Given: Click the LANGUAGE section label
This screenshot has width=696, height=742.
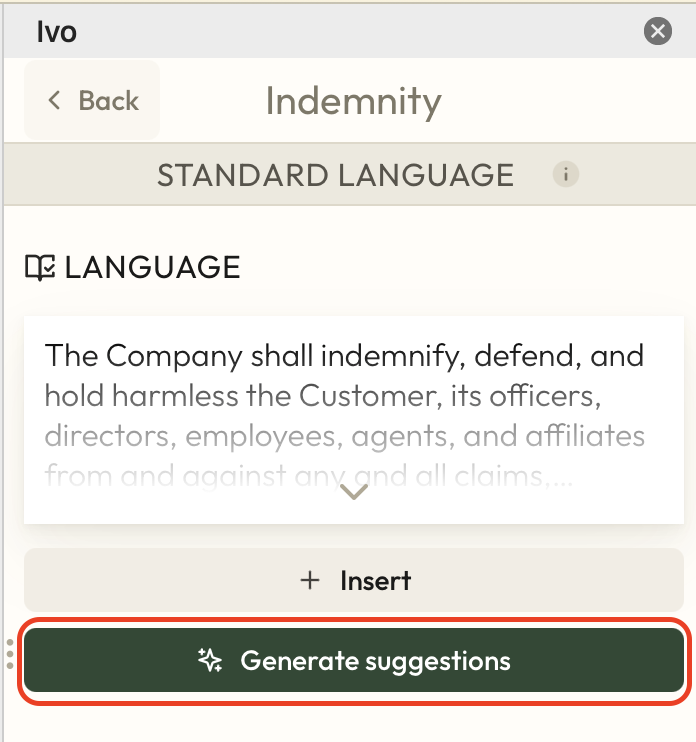Looking at the screenshot, I should 152,267.
